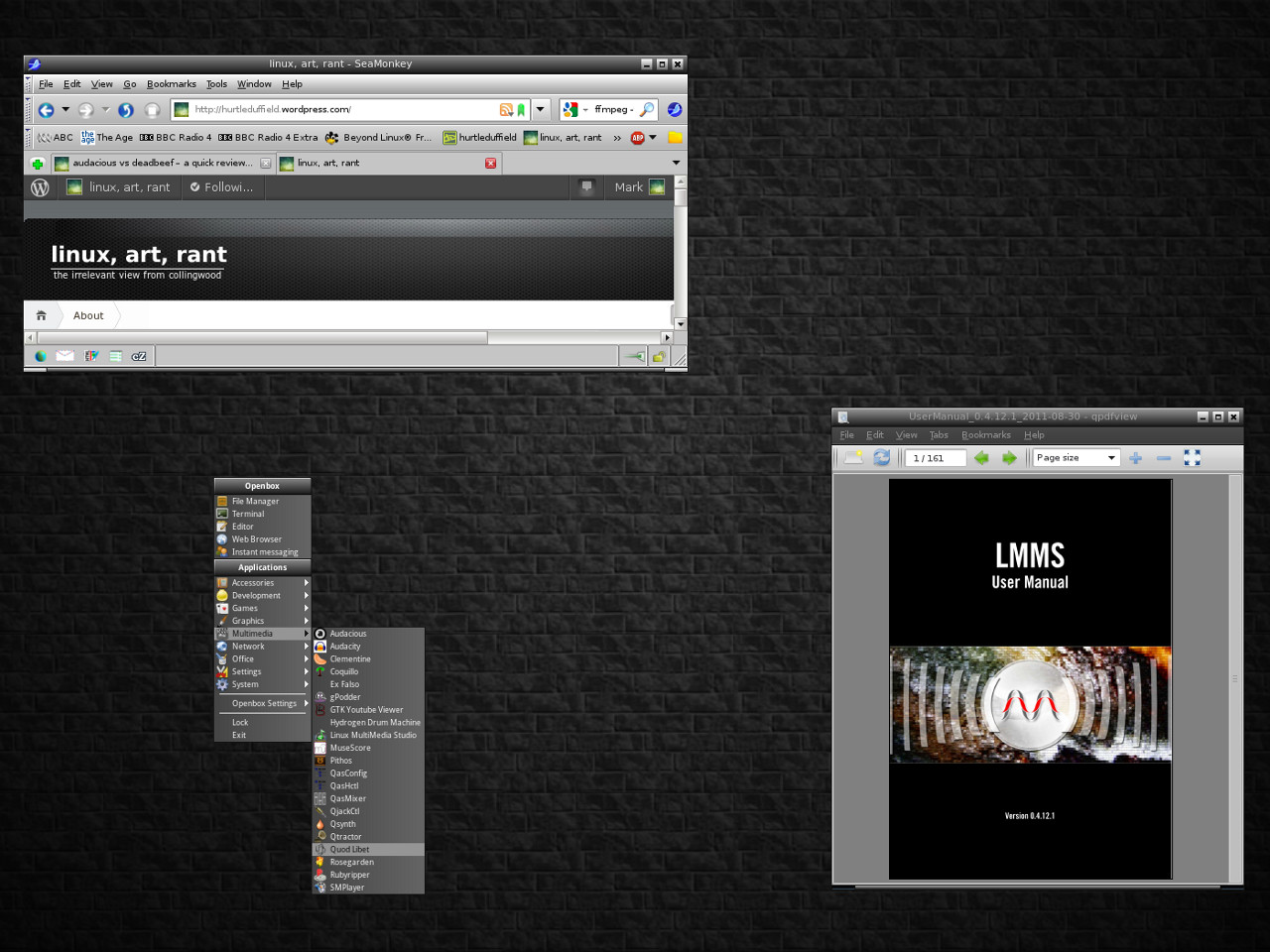This screenshot has height=952, width=1270.
Task: Launch Clementine from Multimedia menu
Action: [369, 659]
